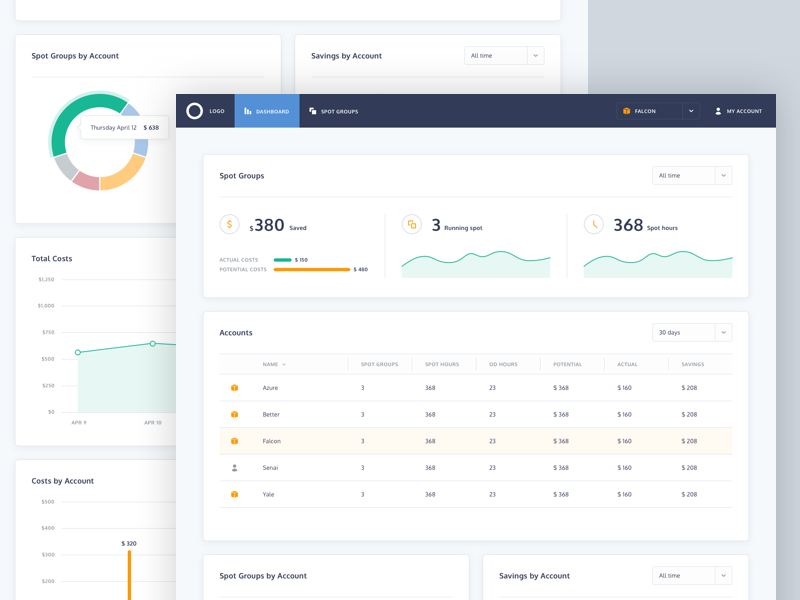Open Spot Groups All time dropdown

point(692,176)
